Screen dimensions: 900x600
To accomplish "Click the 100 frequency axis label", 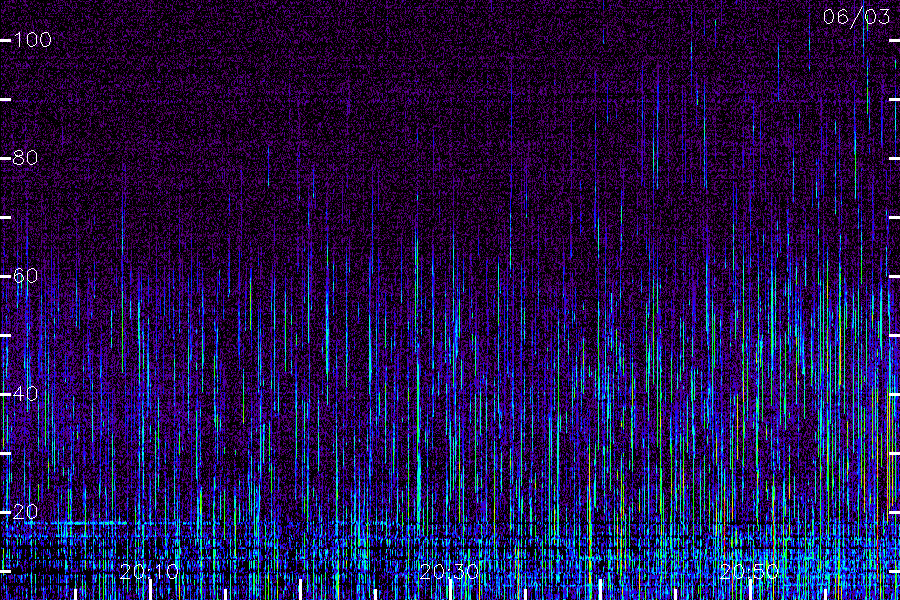I will [x=32, y=40].
